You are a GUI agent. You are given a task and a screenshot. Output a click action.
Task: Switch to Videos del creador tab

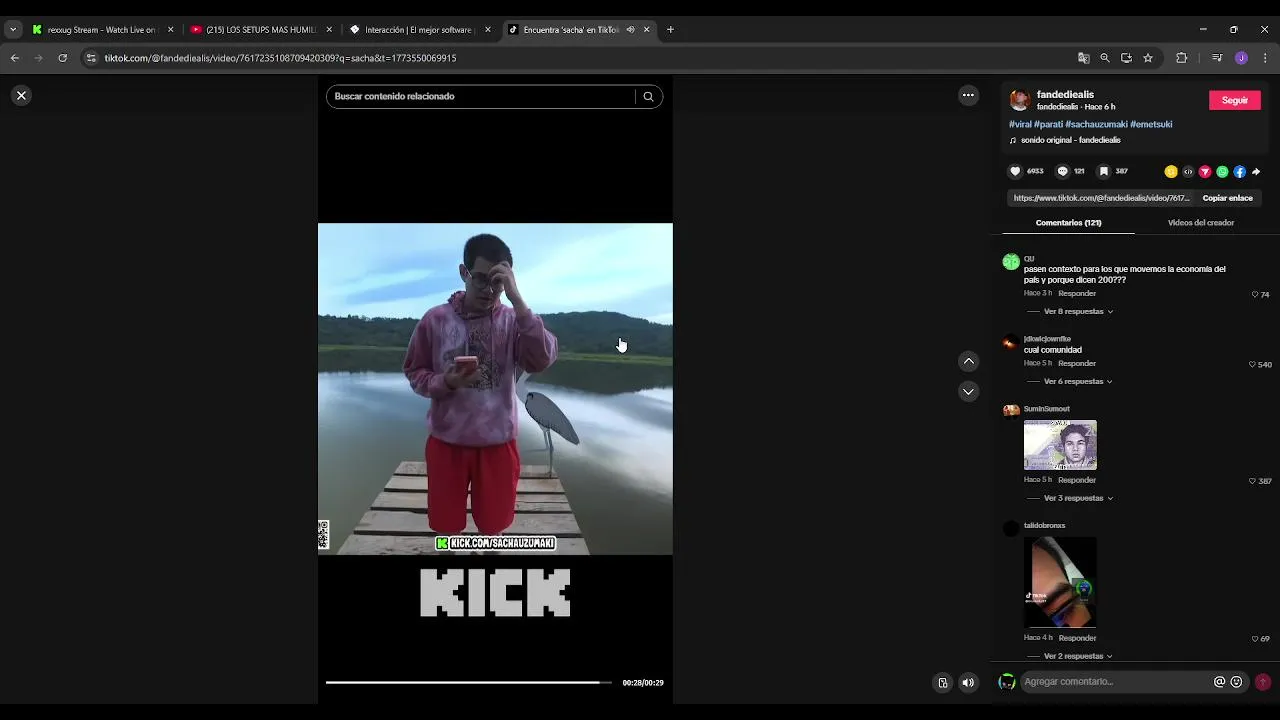[x=1200, y=223]
